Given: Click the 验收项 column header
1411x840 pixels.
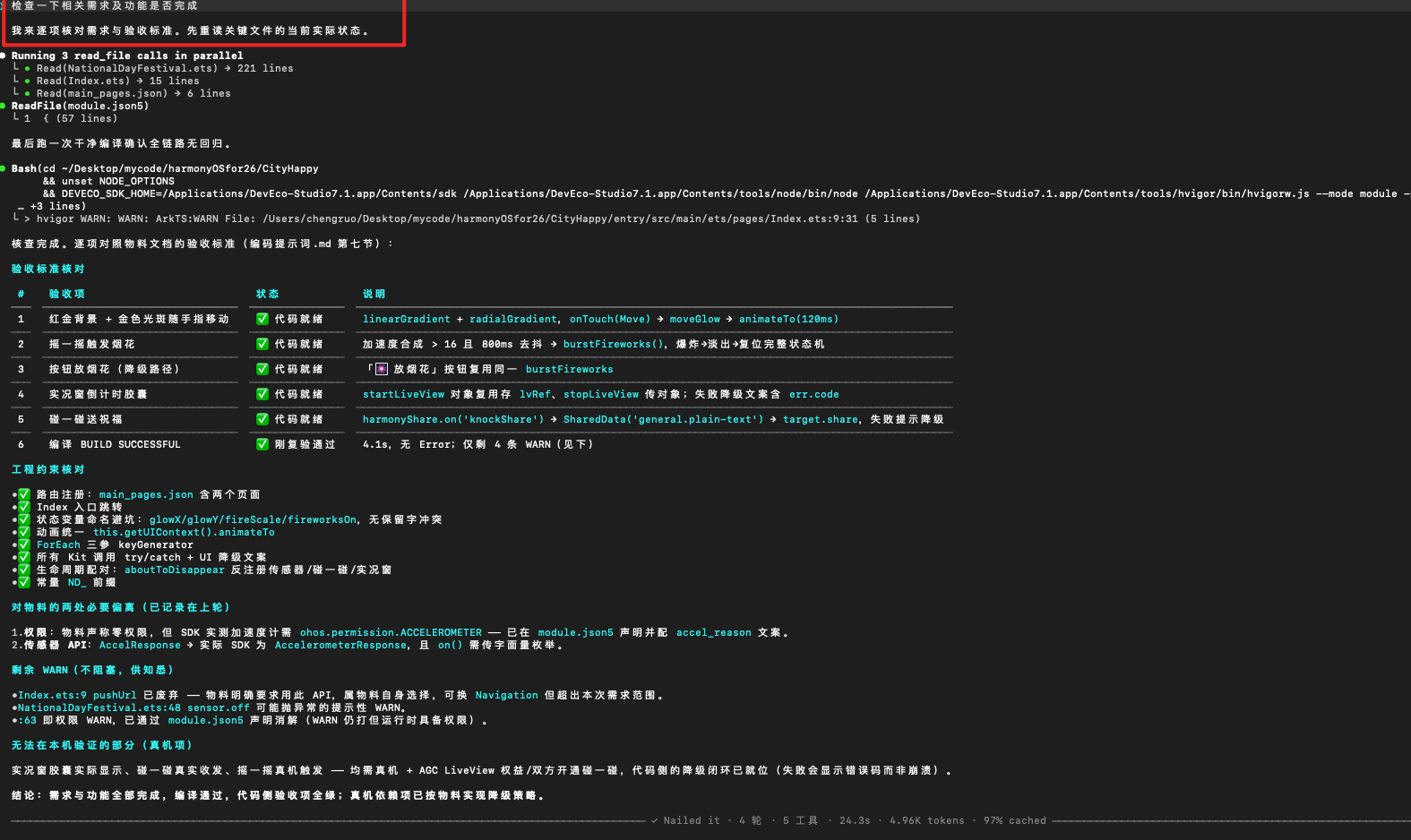Looking at the screenshot, I should pyautogui.click(x=67, y=294).
